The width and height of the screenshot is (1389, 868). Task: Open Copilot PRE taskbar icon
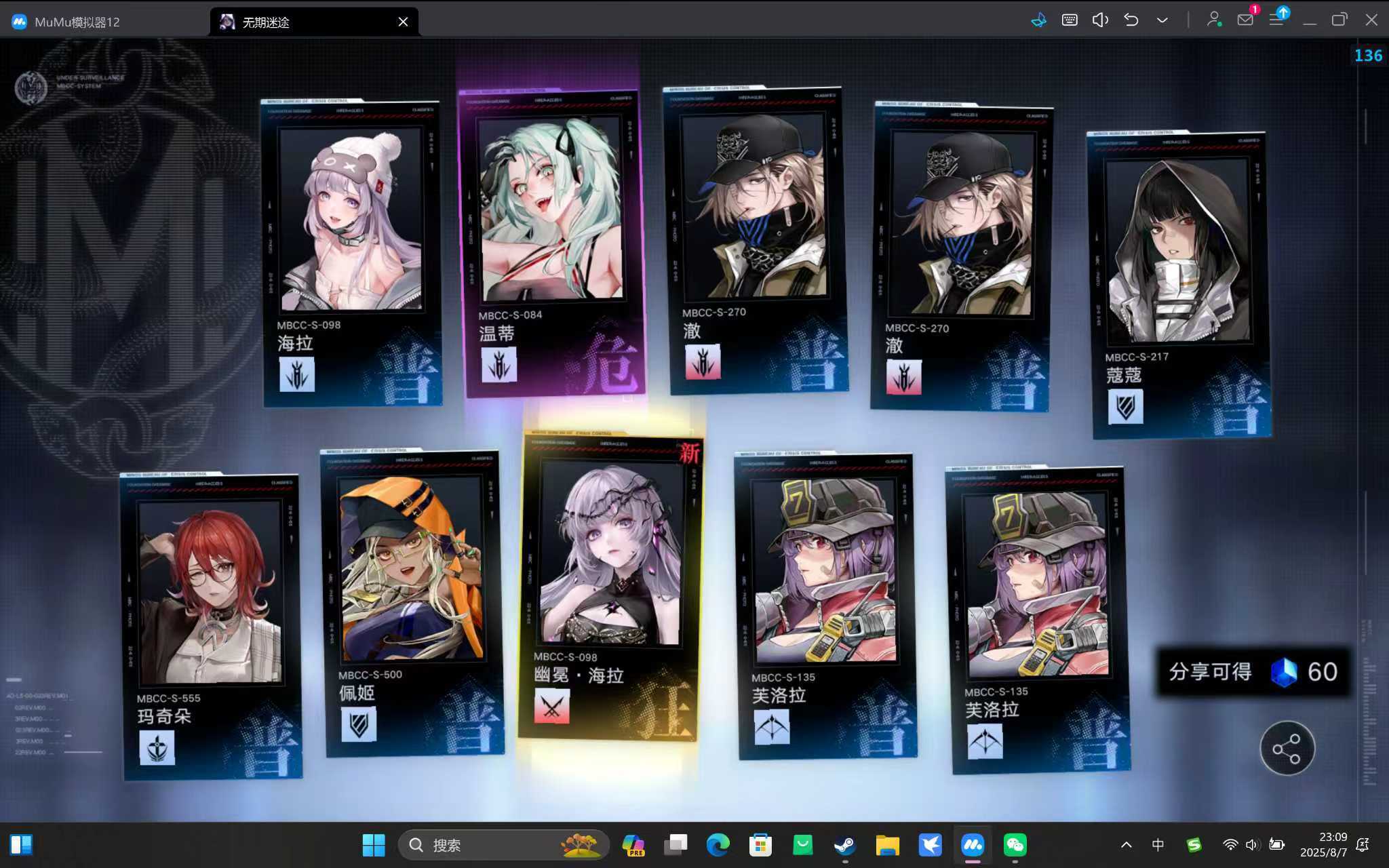[x=633, y=845]
